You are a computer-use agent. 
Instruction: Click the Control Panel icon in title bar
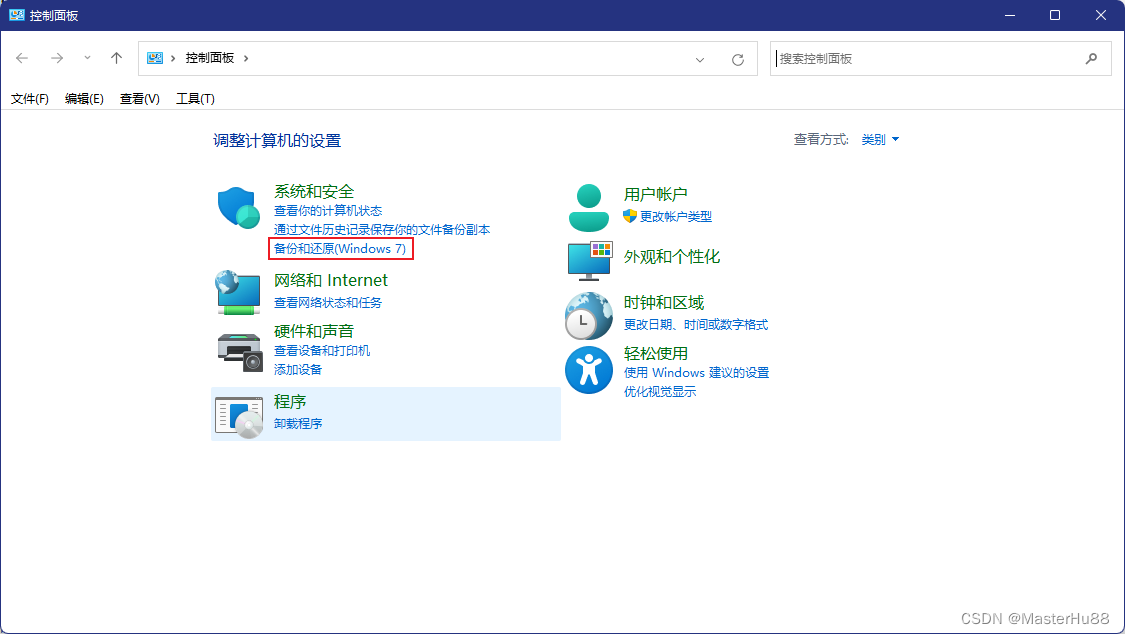pos(17,15)
